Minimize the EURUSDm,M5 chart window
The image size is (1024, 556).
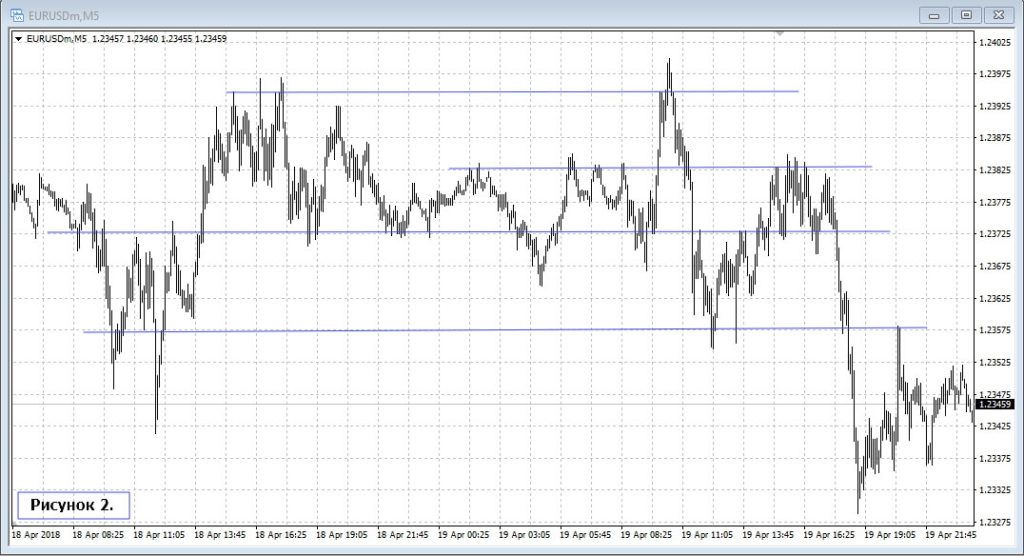pos(935,14)
